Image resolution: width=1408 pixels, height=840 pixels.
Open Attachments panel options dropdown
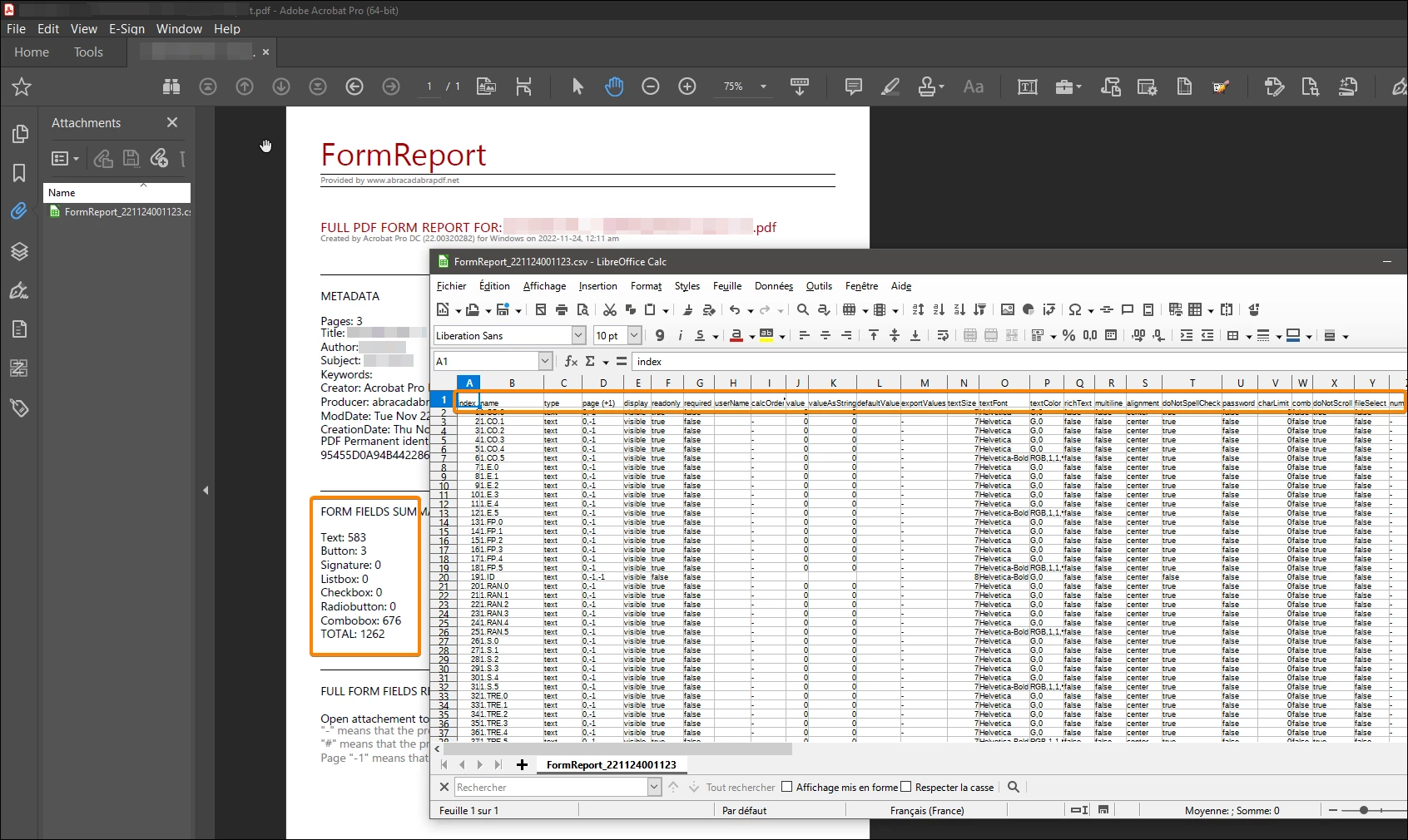point(66,158)
